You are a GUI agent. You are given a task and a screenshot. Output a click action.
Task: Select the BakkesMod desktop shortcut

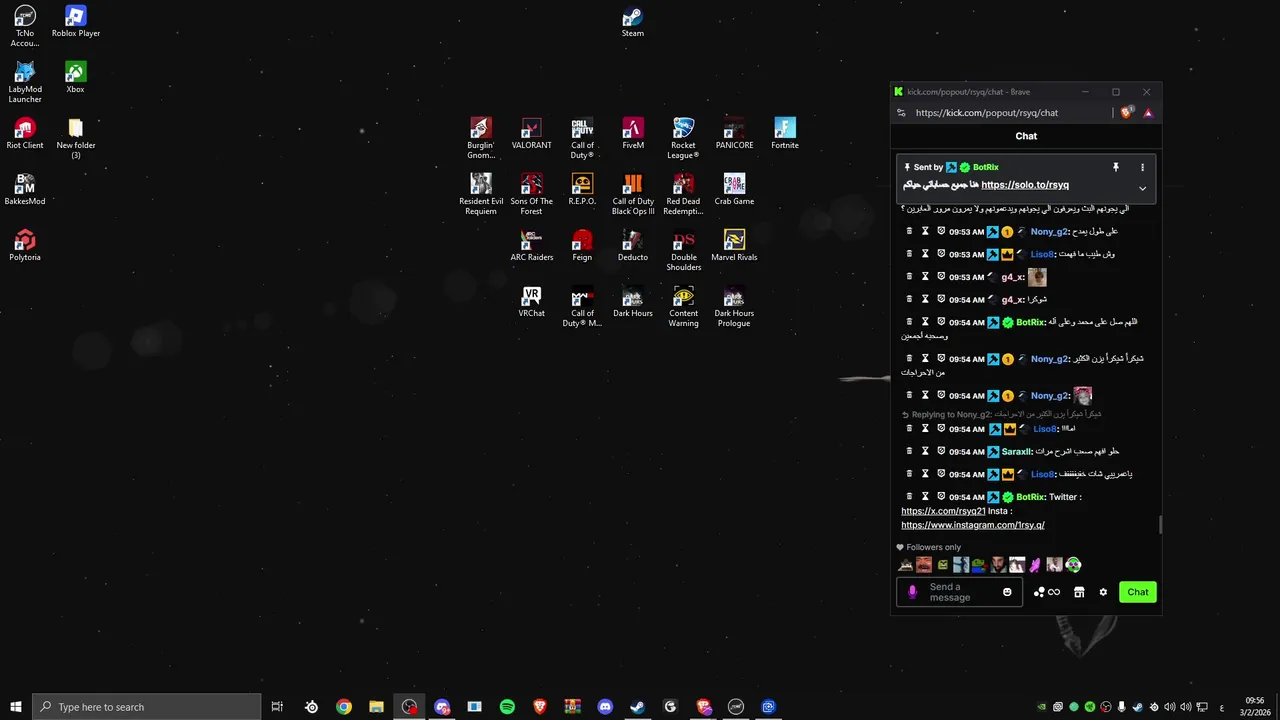[25, 190]
